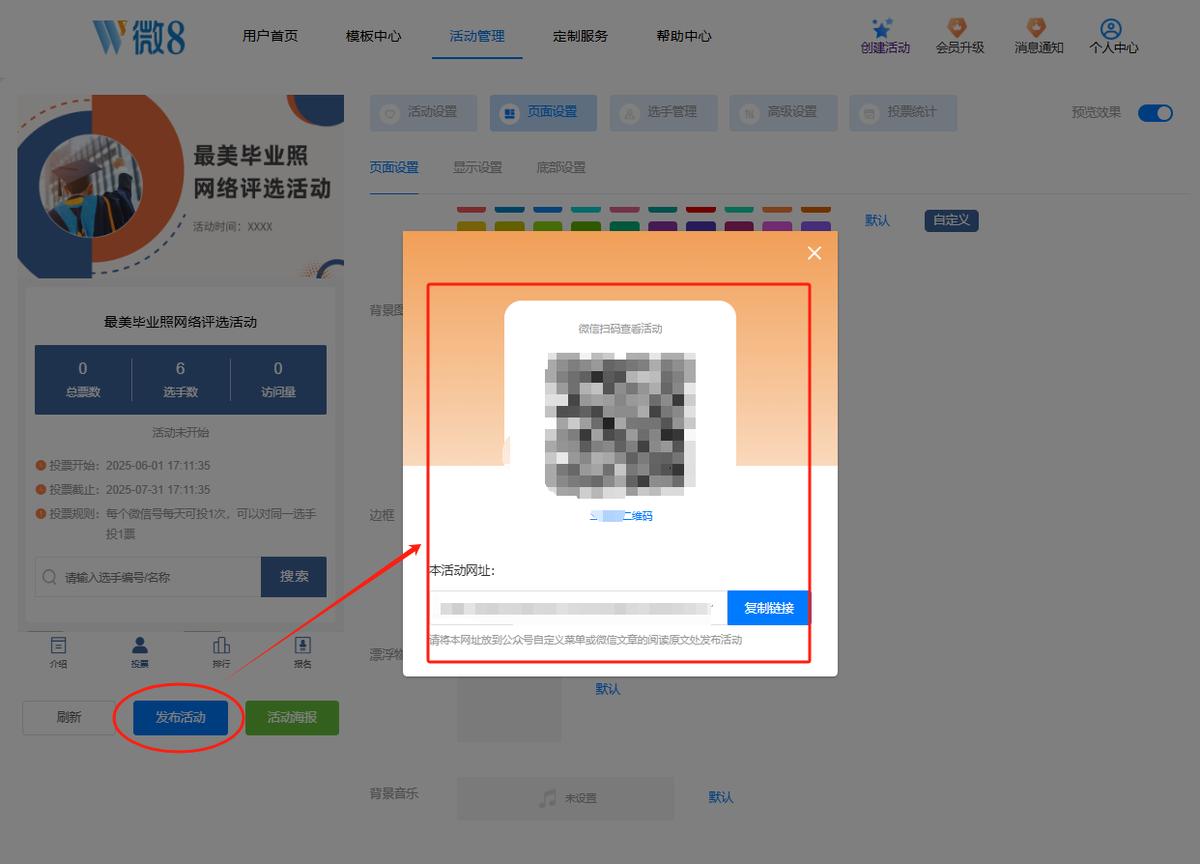Click the activity URL field
This screenshot has width=1200, height=864.
click(x=578, y=608)
